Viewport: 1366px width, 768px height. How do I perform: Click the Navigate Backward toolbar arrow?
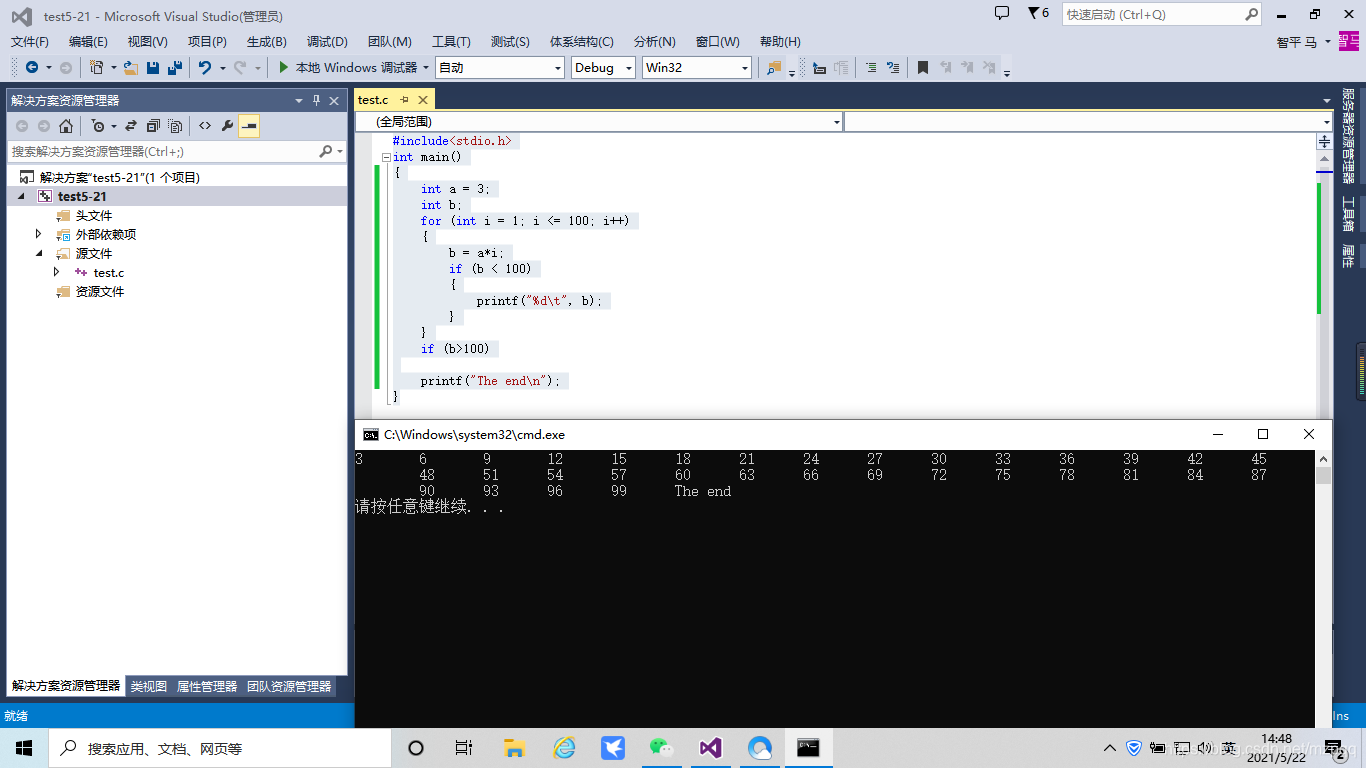[x=32, y=67]
